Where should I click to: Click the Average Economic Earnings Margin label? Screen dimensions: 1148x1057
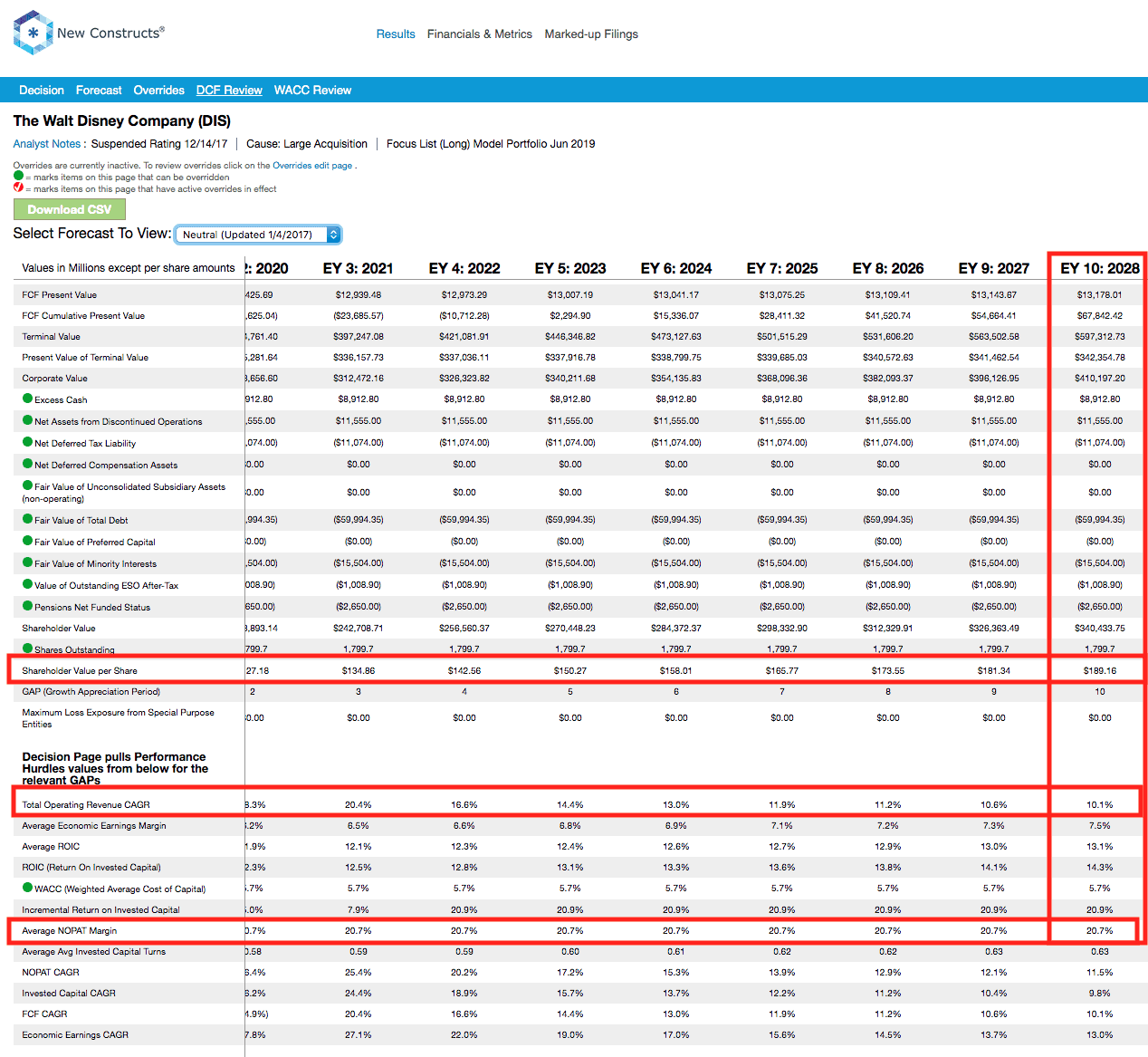(94, 826)
